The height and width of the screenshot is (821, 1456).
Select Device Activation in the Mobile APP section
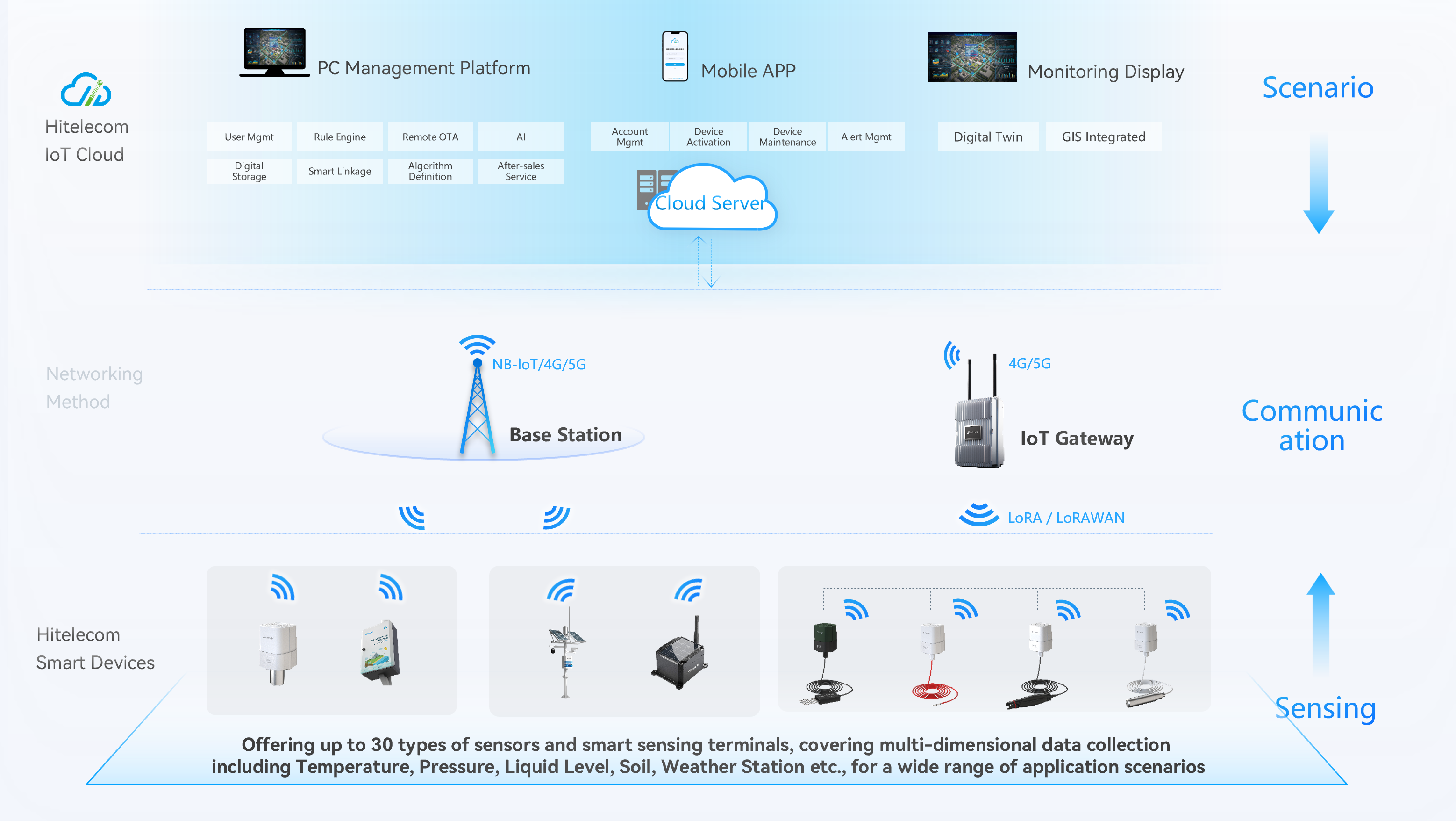point(708,137)
